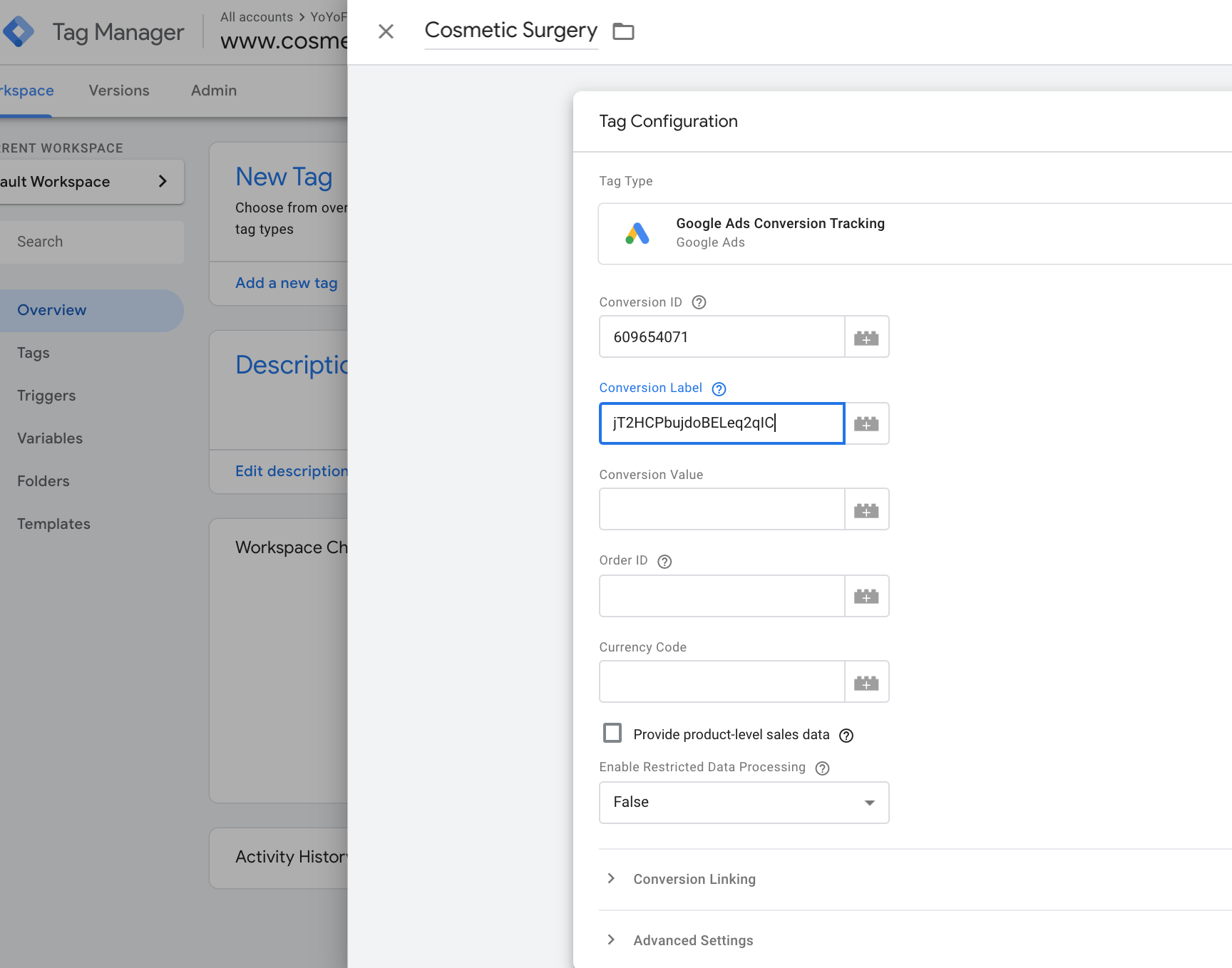The height and width of the screenshot is (968, 1232).
Task: Open help for Conversion Label
Action: pos(719,388)
